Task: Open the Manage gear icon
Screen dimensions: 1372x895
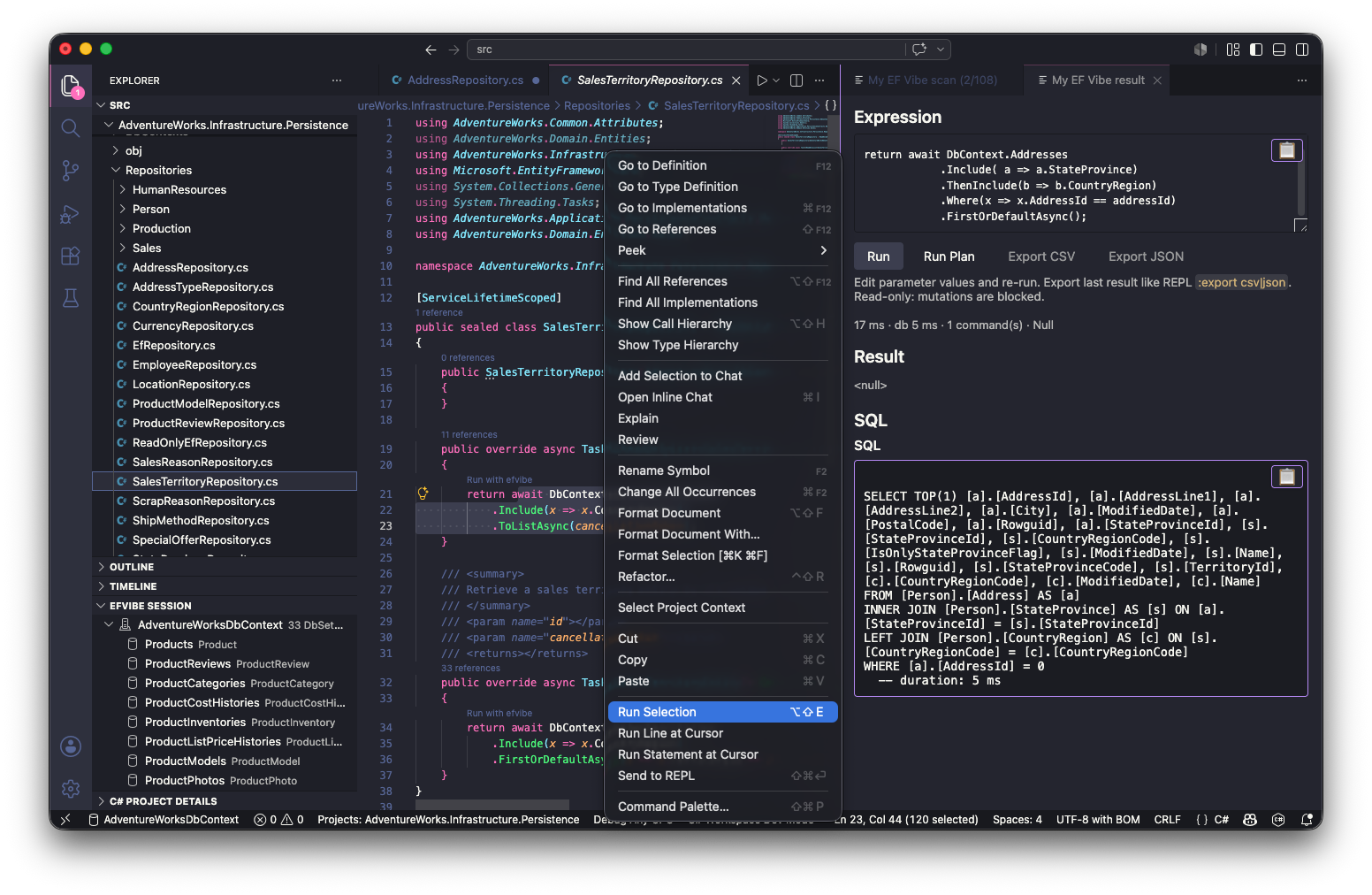Action: pos(71,788)
